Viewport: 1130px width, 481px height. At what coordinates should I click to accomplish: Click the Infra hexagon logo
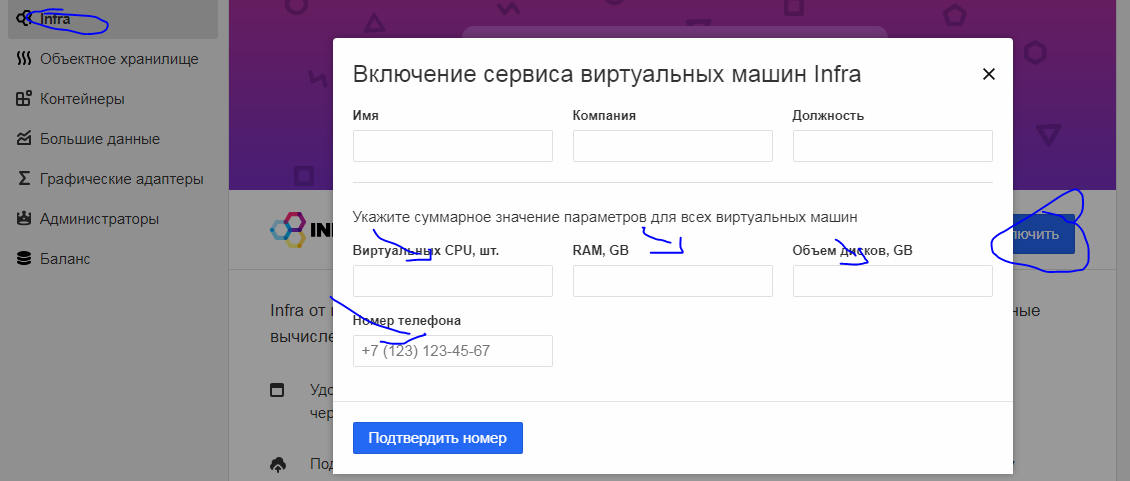tap(288, 231)
